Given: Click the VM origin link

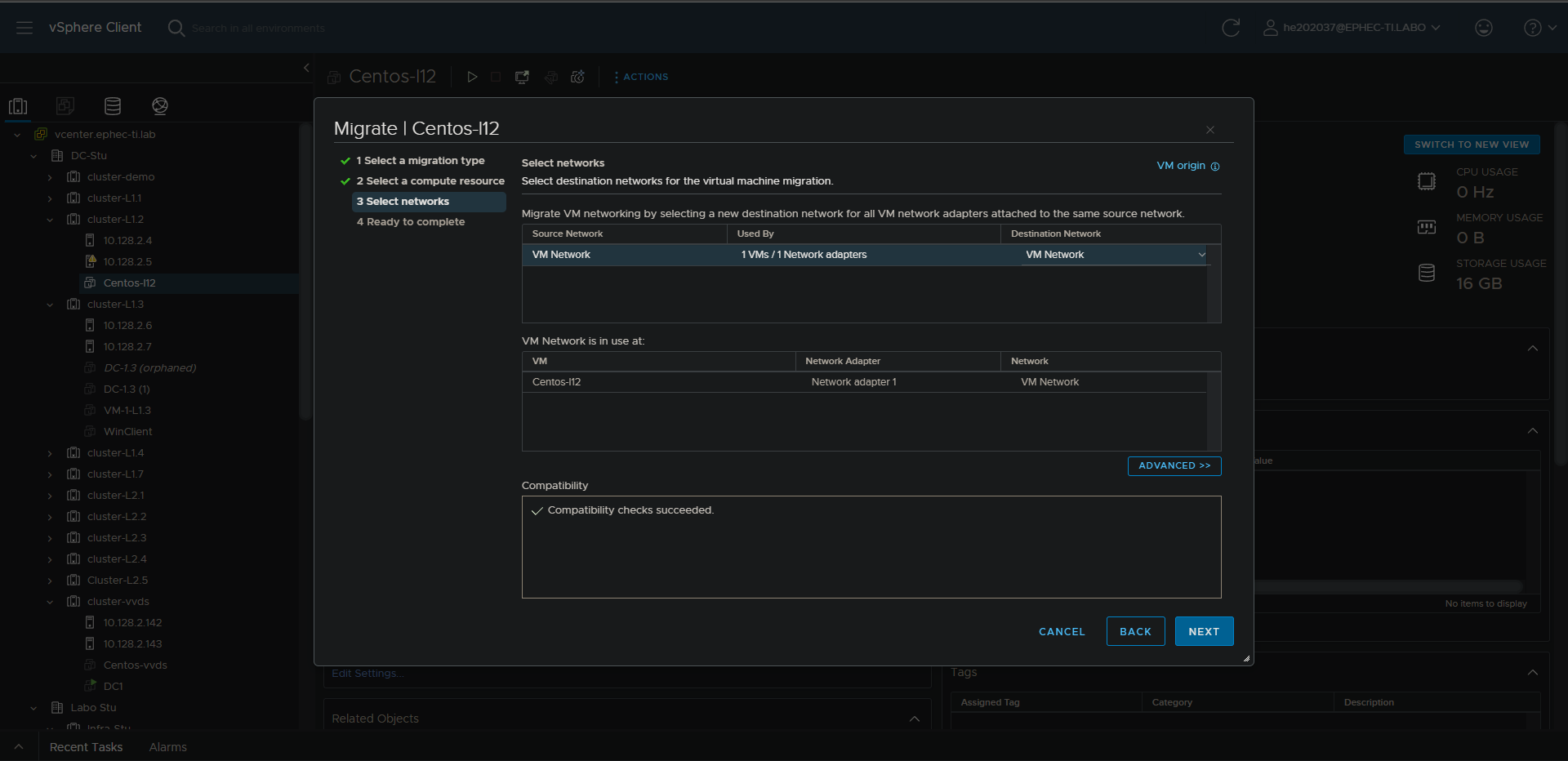Looking at the screenshot, I should pos(1181,166).
